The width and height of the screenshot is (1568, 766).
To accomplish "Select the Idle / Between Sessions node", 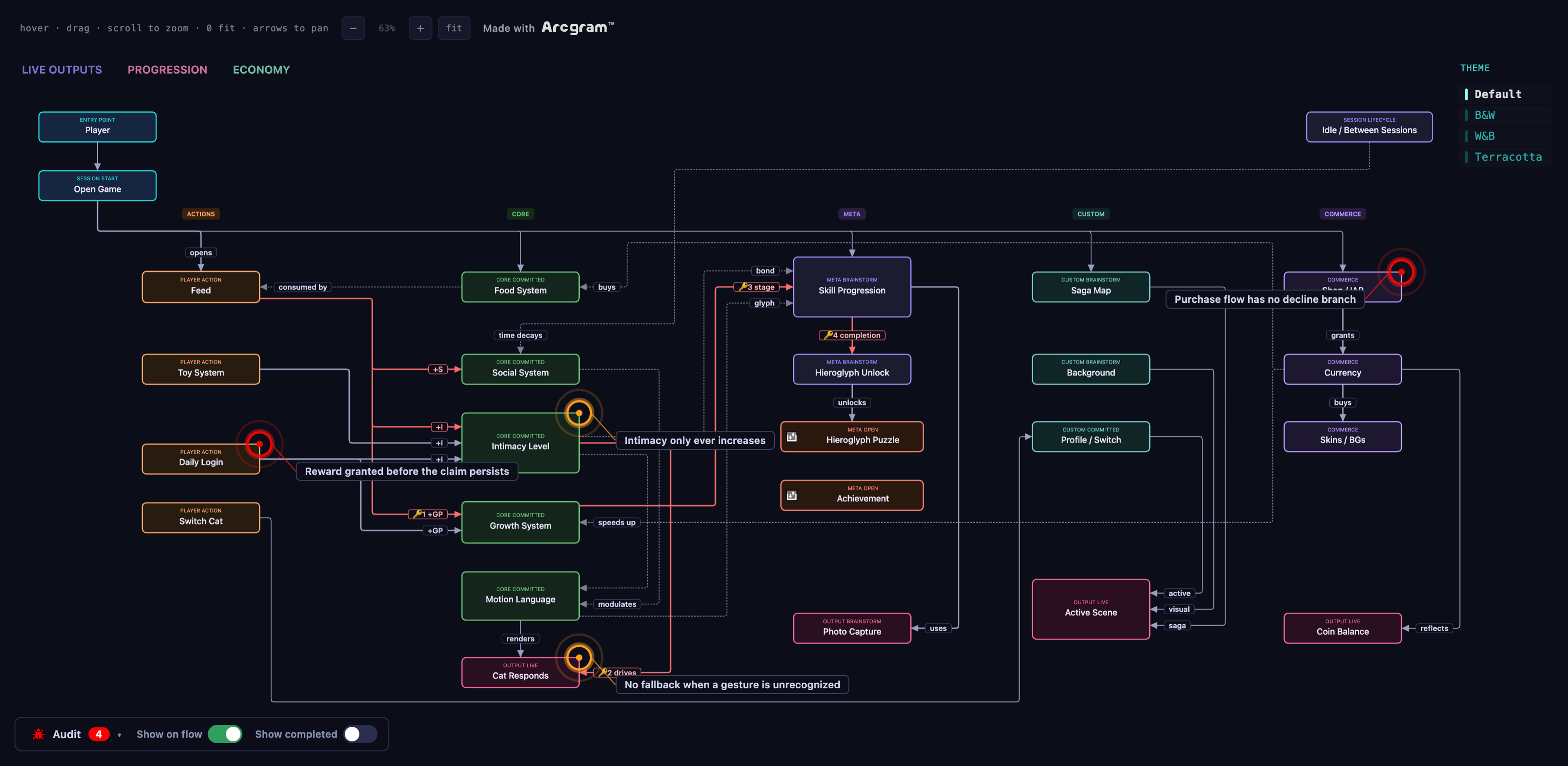I will click(1370, 127).
